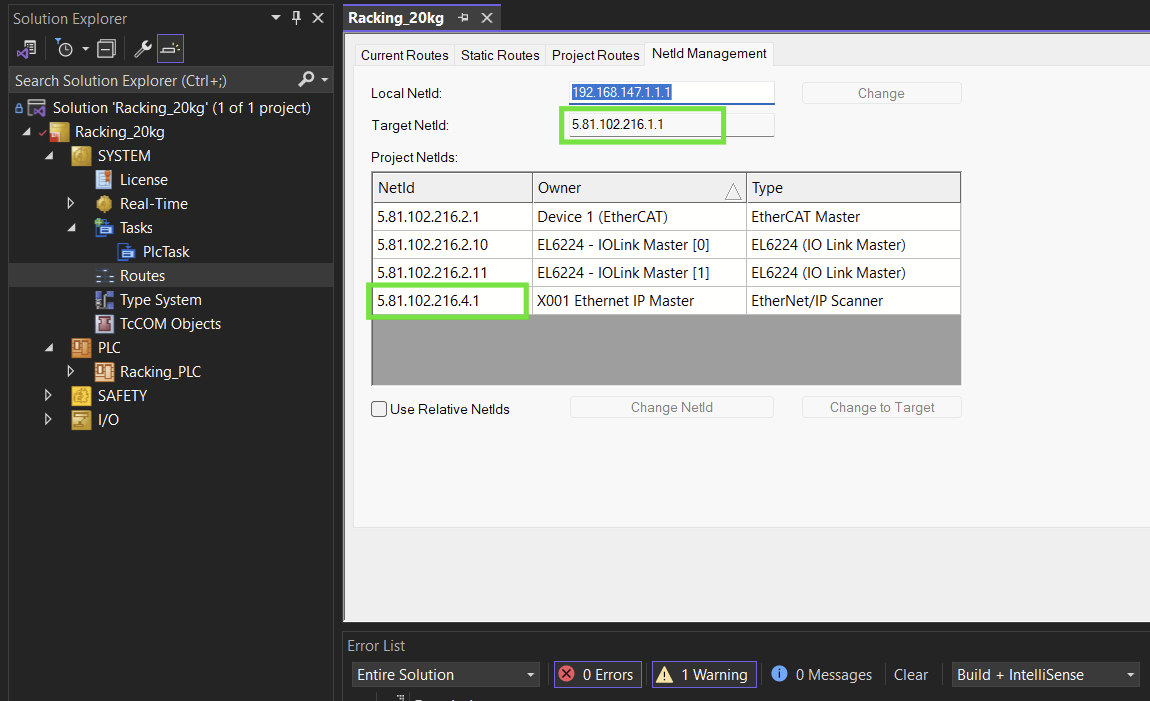1150x701 pixels.
Task: Click the Change to Target button
Action: click(x=882, y=407)
